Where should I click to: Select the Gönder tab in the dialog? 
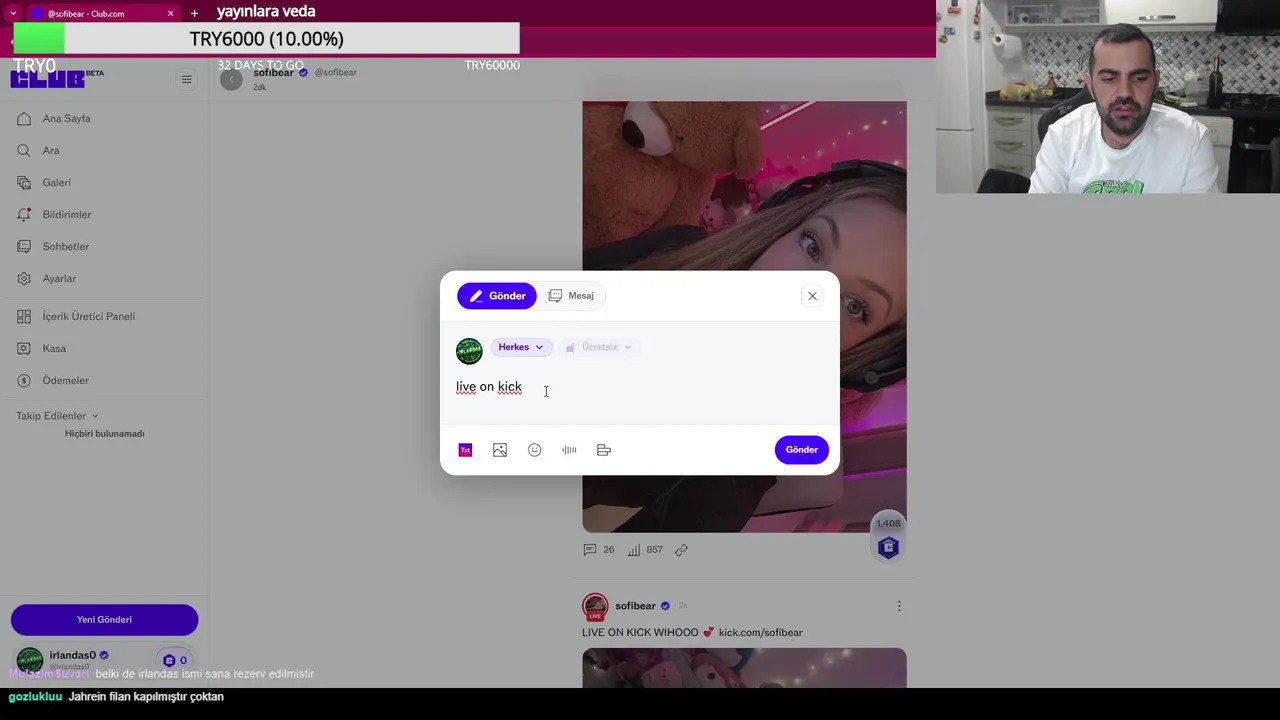pos(497,296)
